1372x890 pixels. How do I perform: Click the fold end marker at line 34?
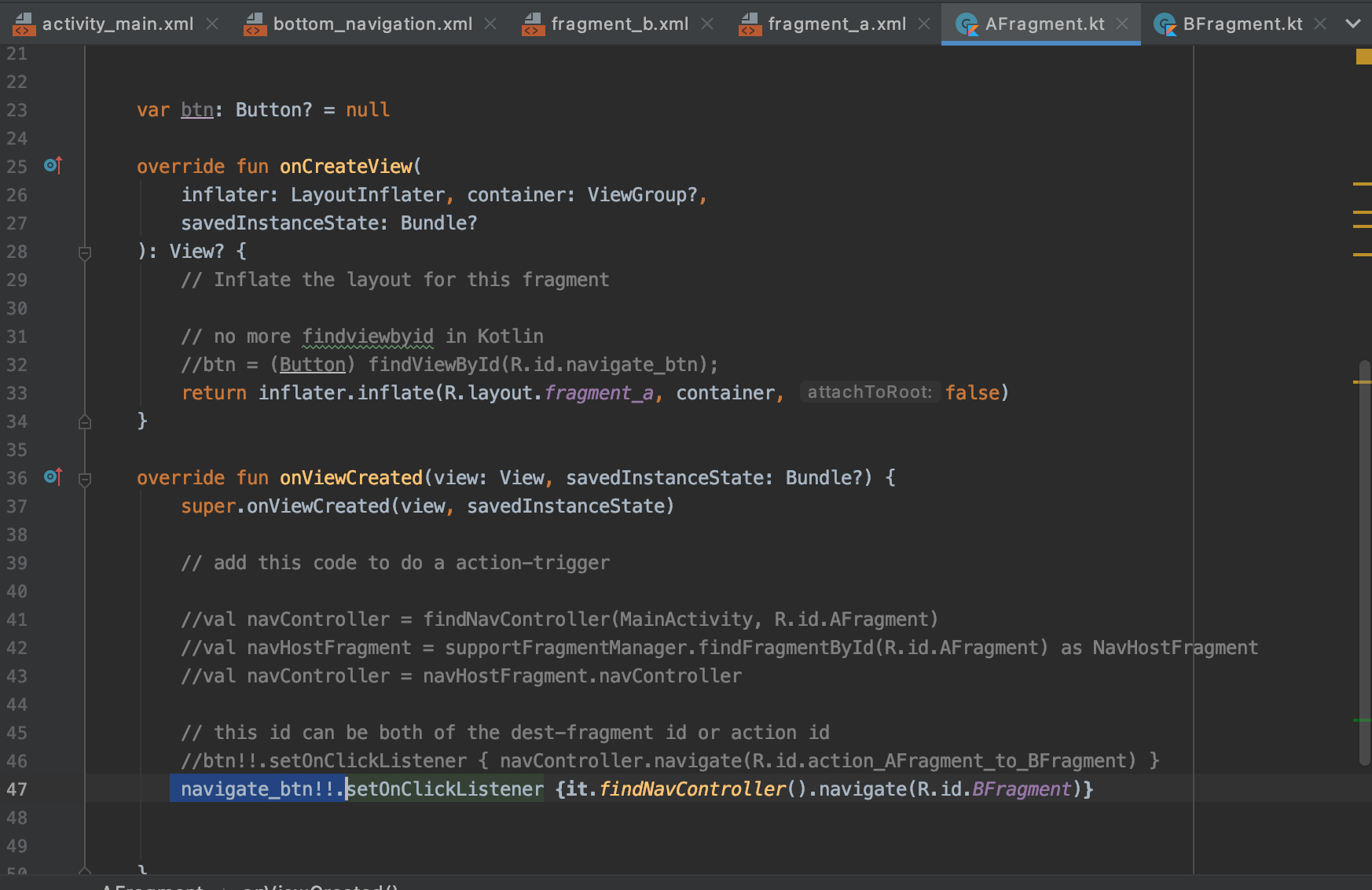[85, 422]
